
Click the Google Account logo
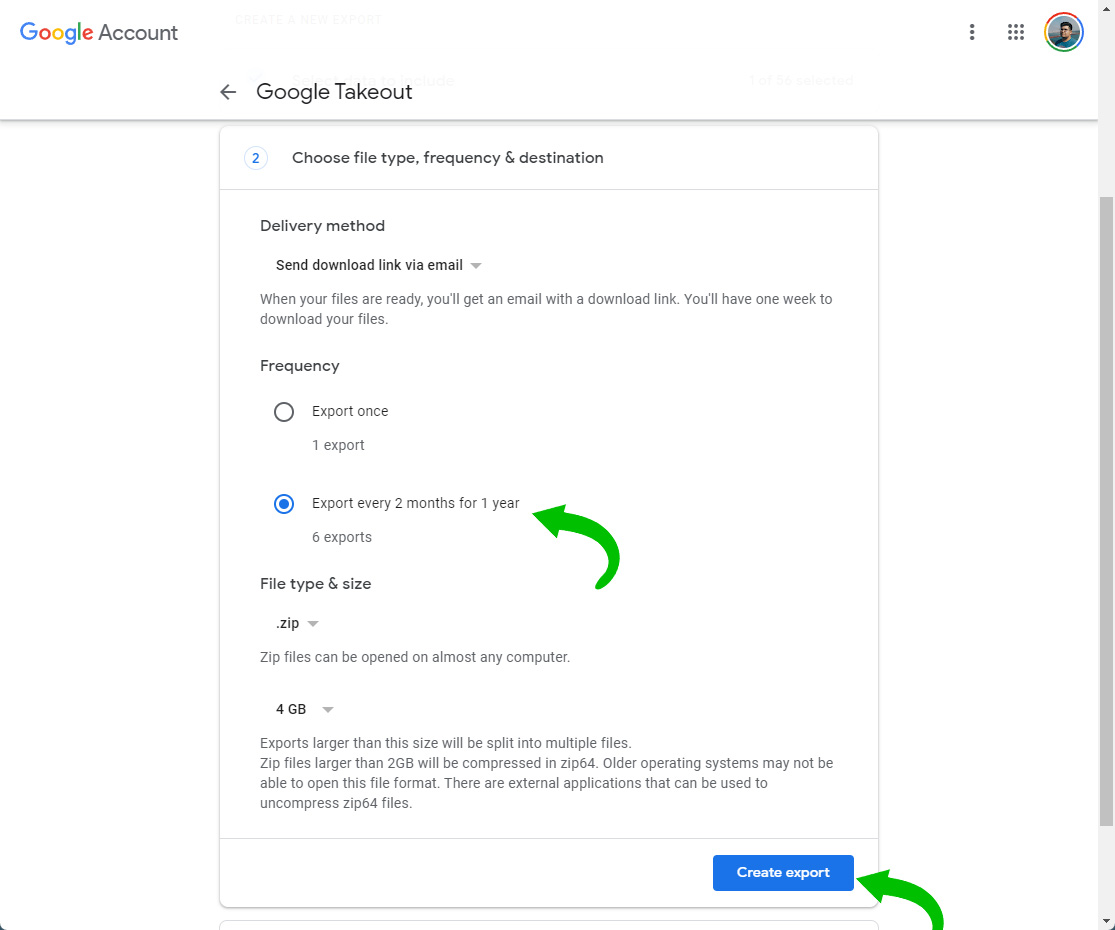(99, 32)
